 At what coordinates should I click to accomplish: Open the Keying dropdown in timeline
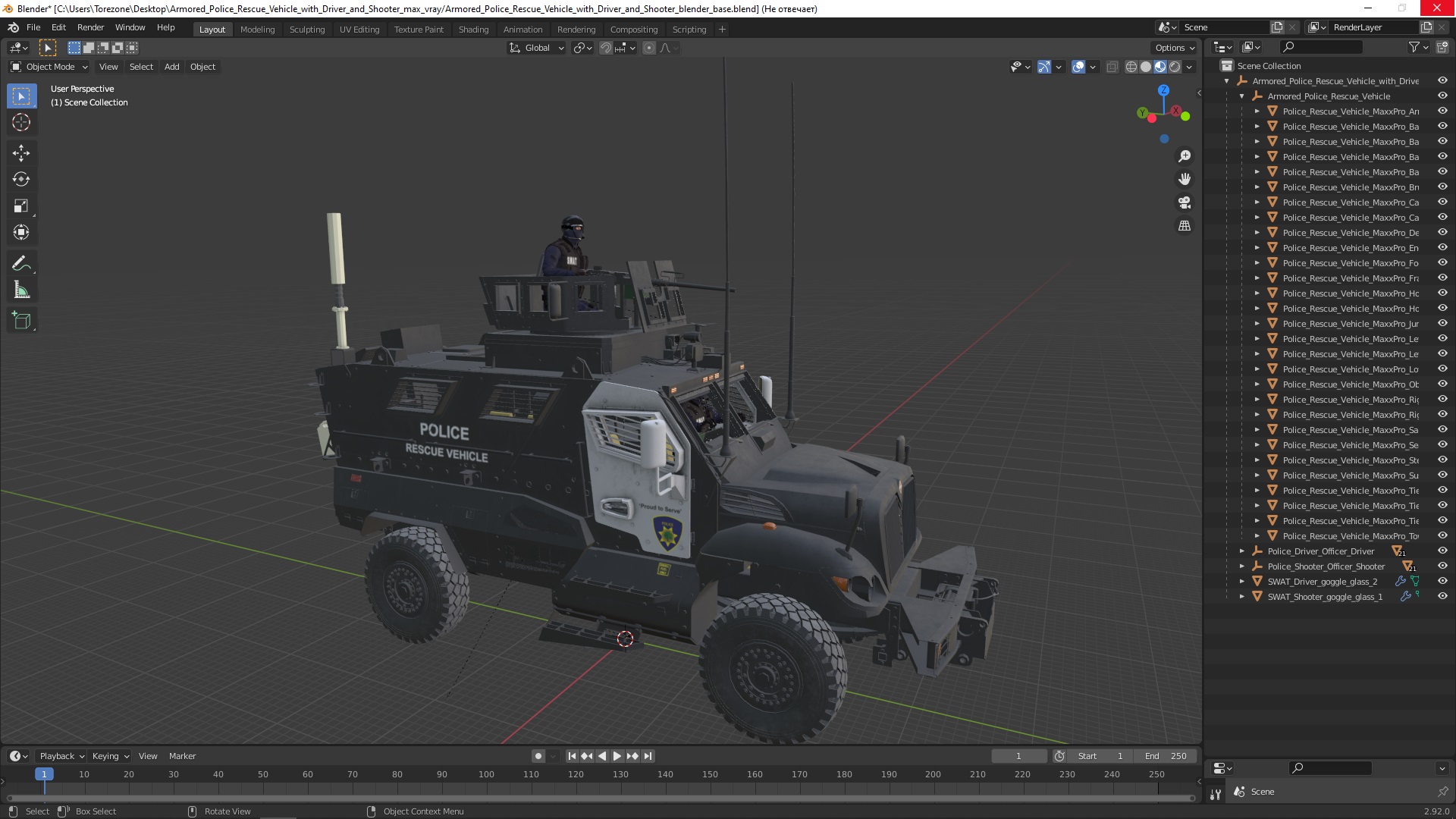(110, 756)
